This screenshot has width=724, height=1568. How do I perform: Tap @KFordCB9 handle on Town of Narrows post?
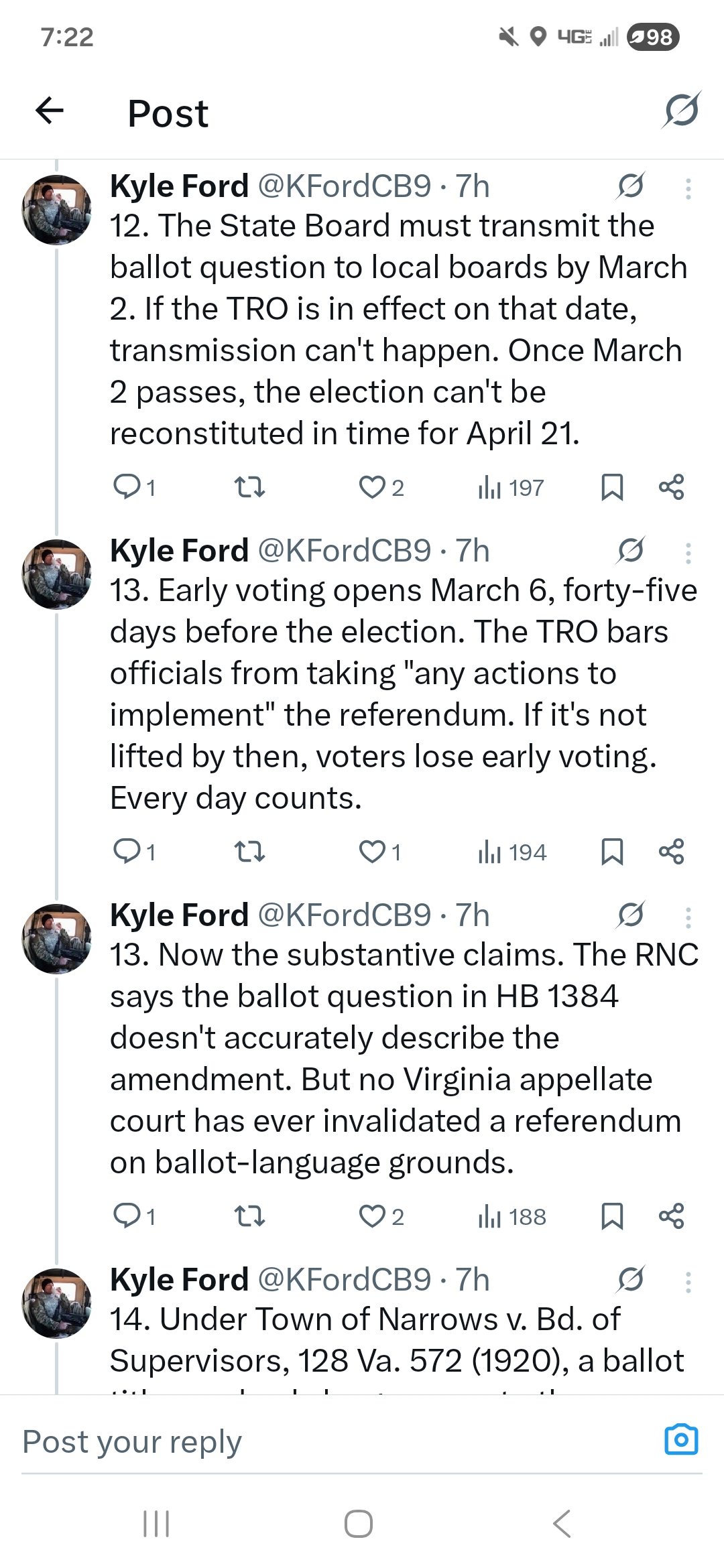pyautogui.click(x=344, y=1280)
